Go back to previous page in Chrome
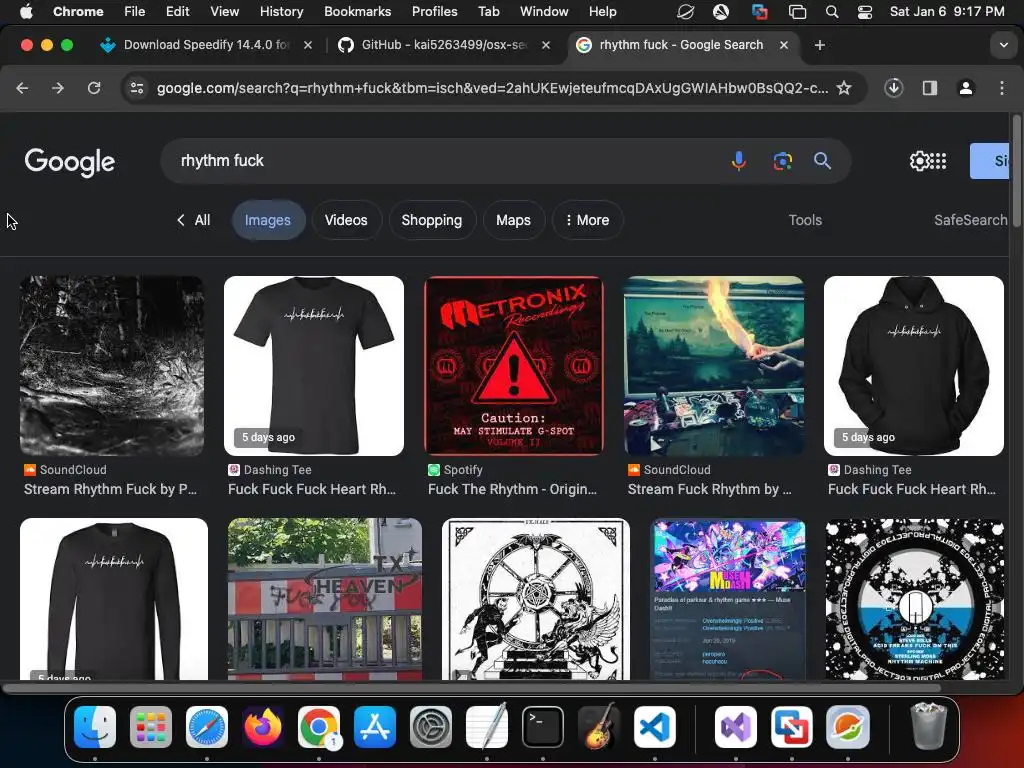 [22, 88]
